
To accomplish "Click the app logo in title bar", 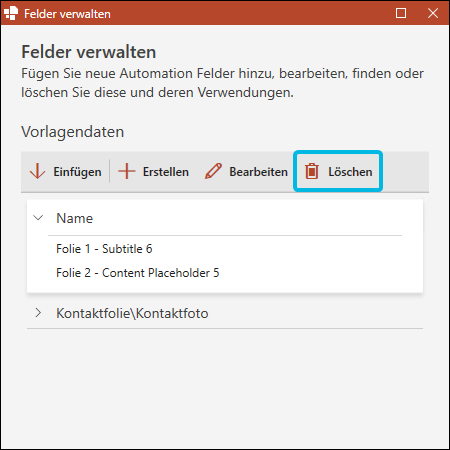I will [11, 13].
